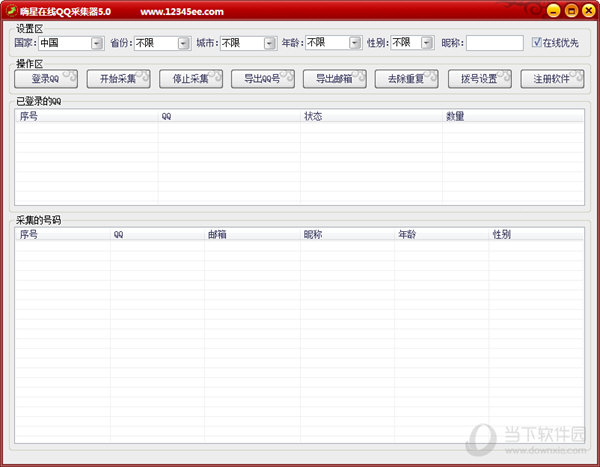Click the 注册软件 register button
600x467 pixels.
tap(552, 79)
